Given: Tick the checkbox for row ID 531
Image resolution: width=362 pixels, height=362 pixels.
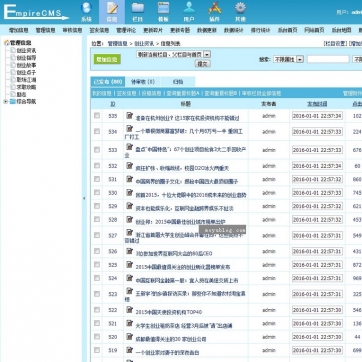Looking at the screenshot, I should click(x=97, y=179).
